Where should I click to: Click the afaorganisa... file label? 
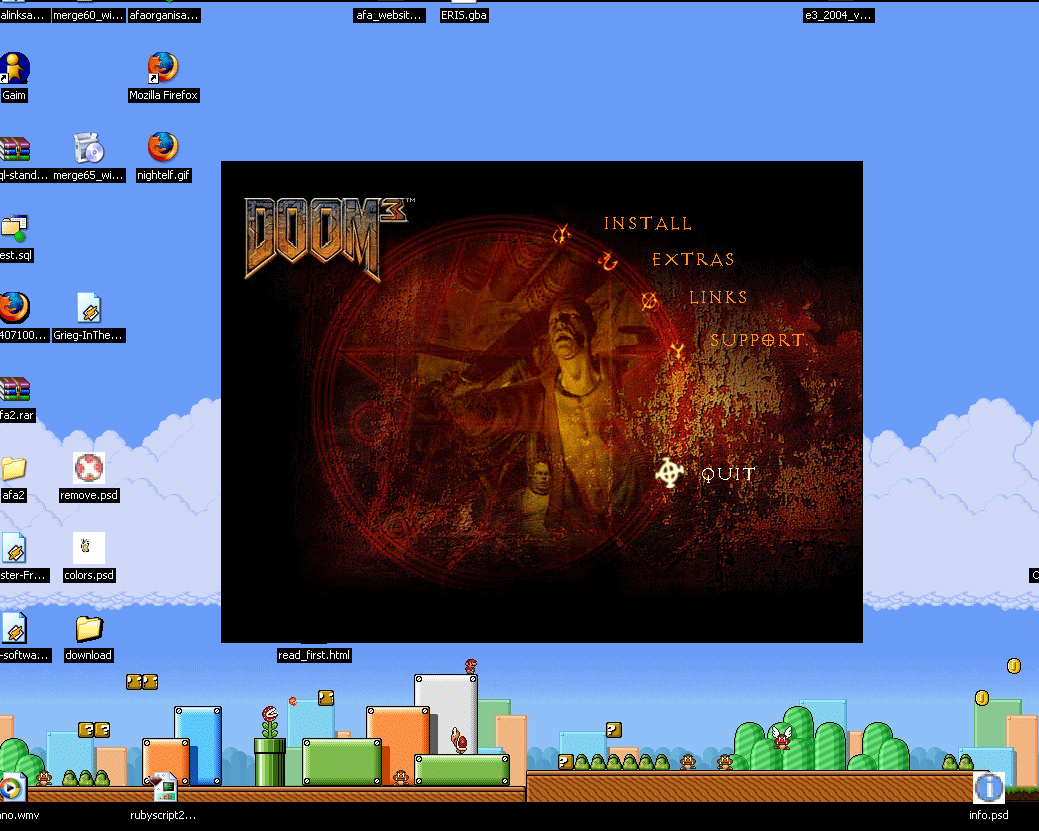(x=164, y=15)
